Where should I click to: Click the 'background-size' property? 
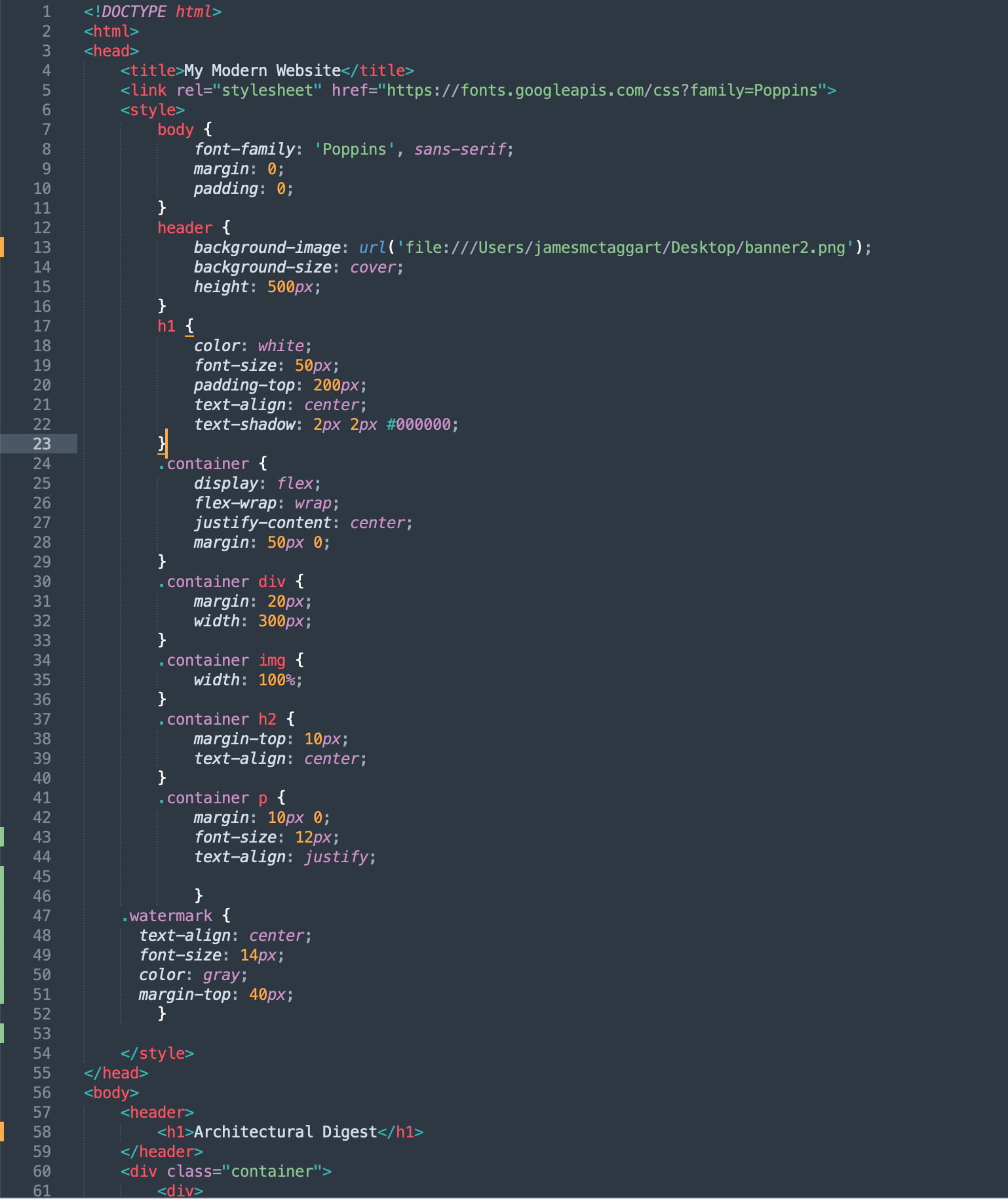click(263, 267)
